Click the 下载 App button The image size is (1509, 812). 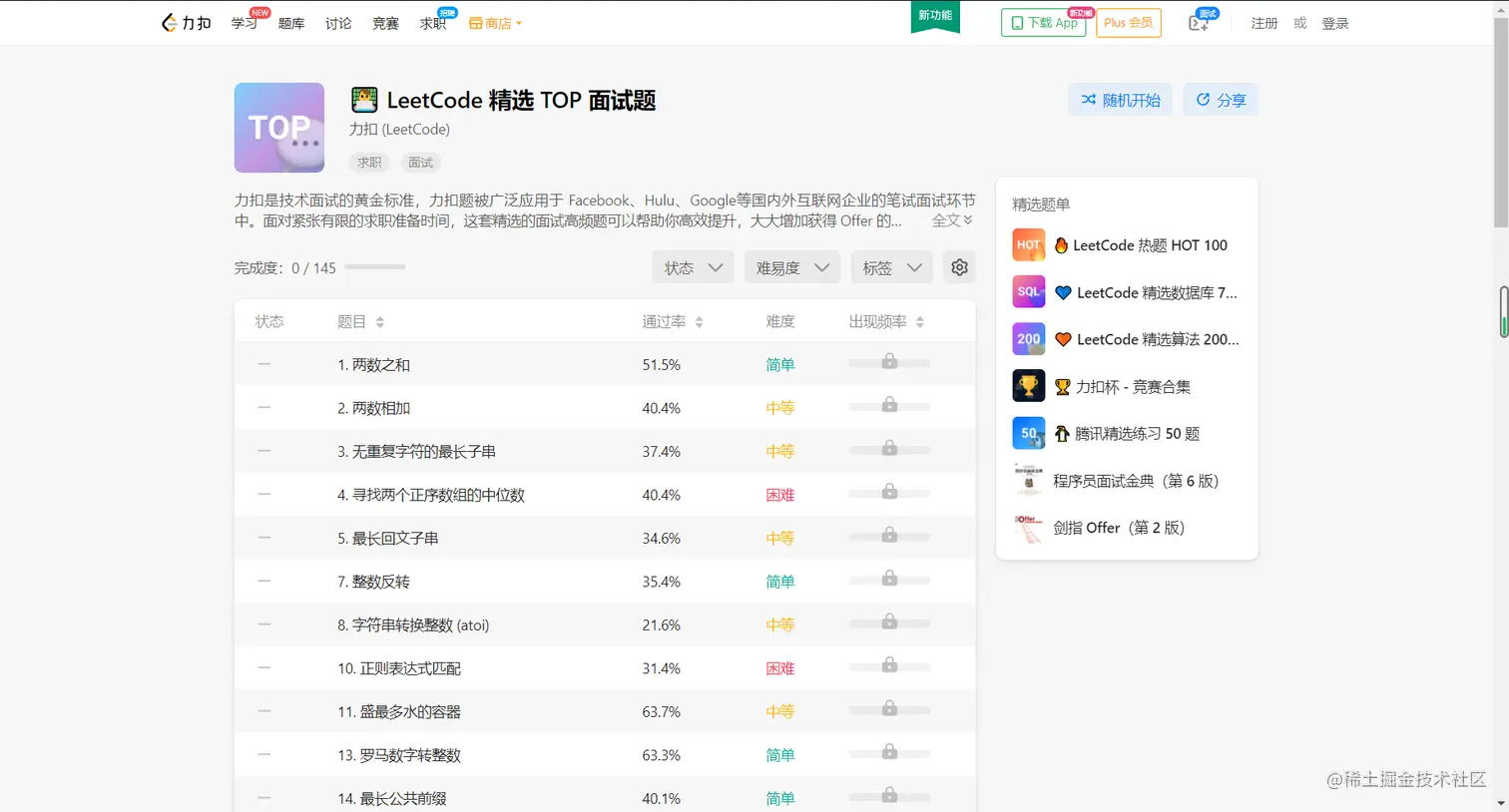pos(1044,22)
